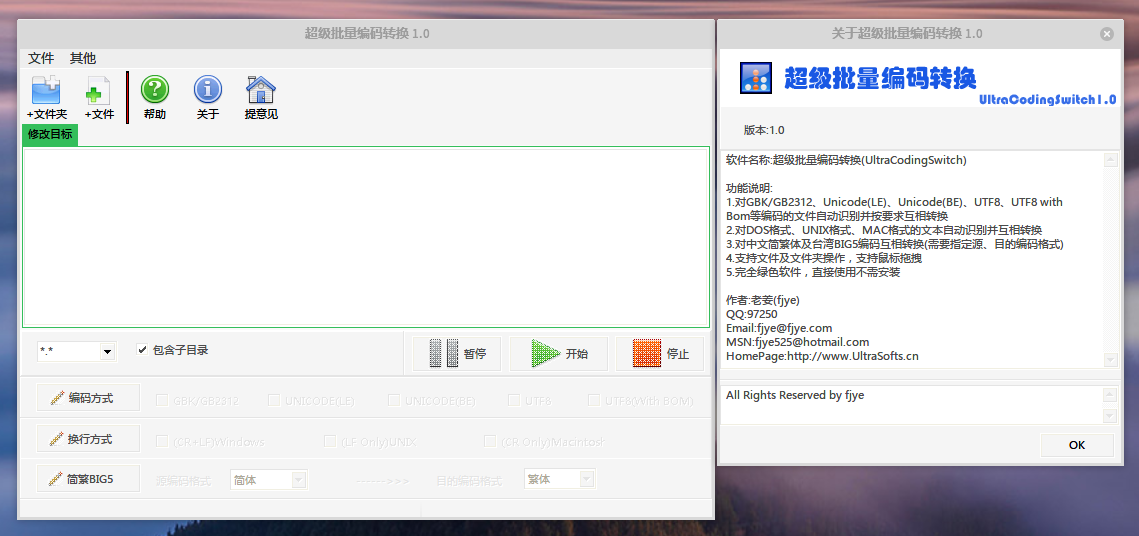Click down arrow of rights text scrollbar

1109,415
